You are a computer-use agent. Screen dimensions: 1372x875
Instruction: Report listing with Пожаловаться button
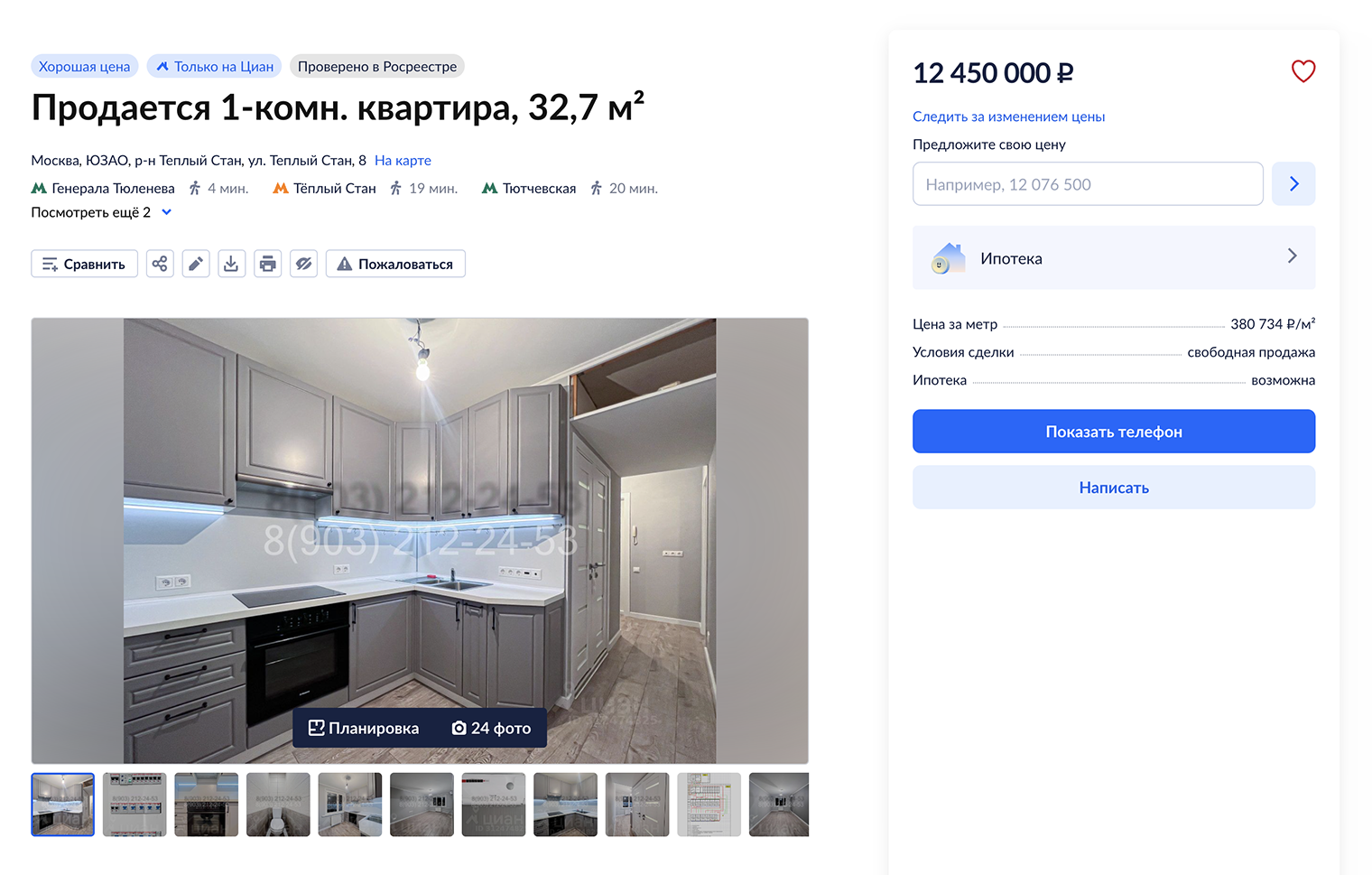[395, 264]
